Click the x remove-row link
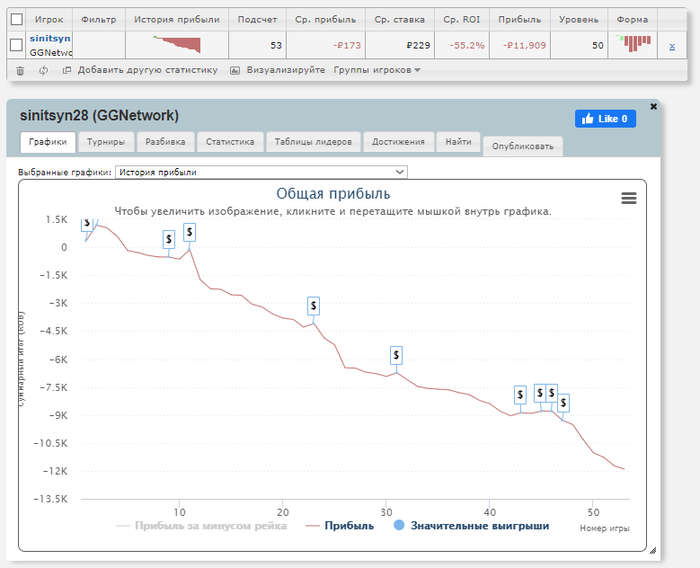Screen dimensions: 700x568 (x=672, y=46)
